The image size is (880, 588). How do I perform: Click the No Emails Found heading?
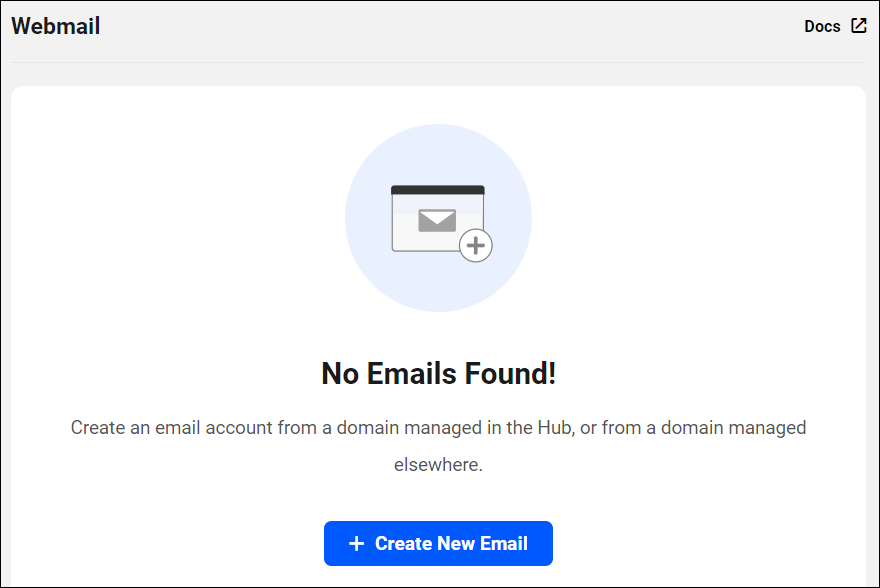coord(438,372)
